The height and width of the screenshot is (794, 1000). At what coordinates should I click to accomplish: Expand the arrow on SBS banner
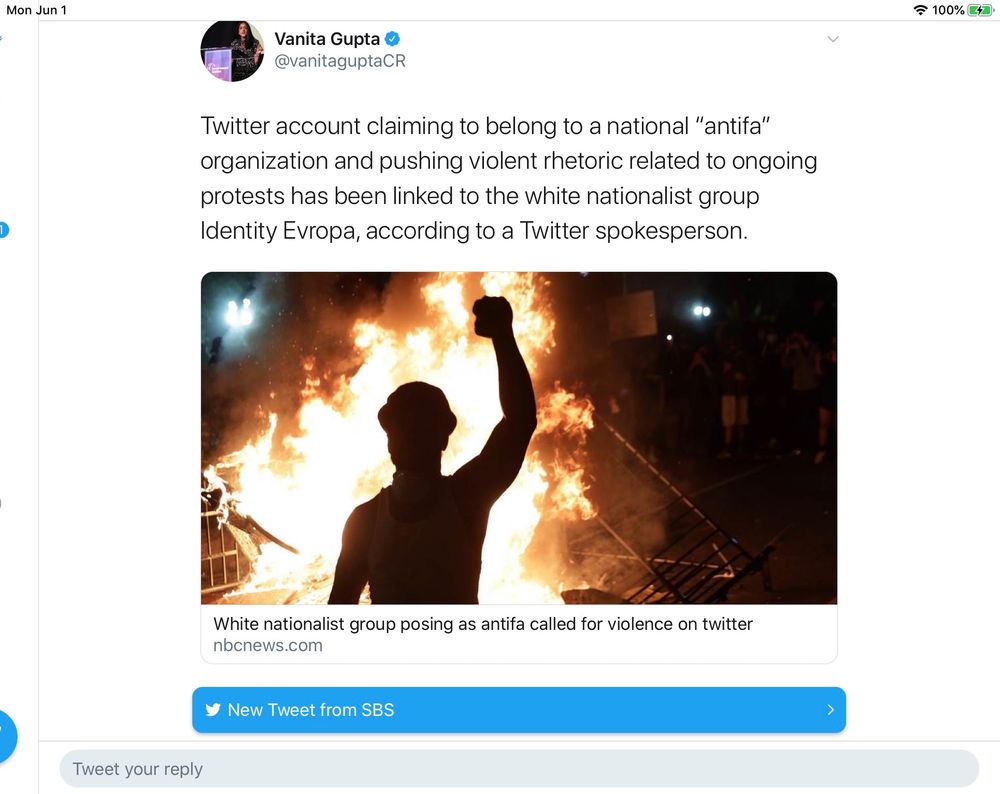pos(830,710)
